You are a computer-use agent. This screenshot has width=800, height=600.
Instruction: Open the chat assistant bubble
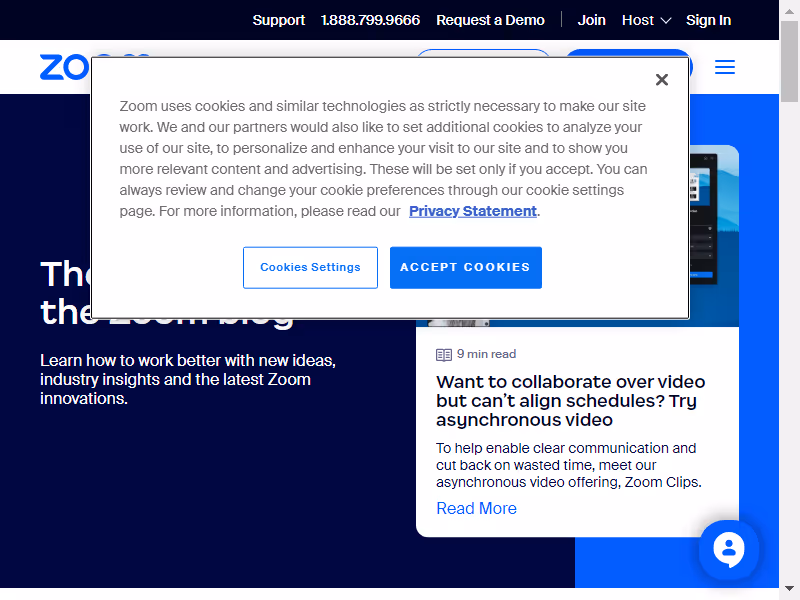pyautogui.click(x=729, y=549)
